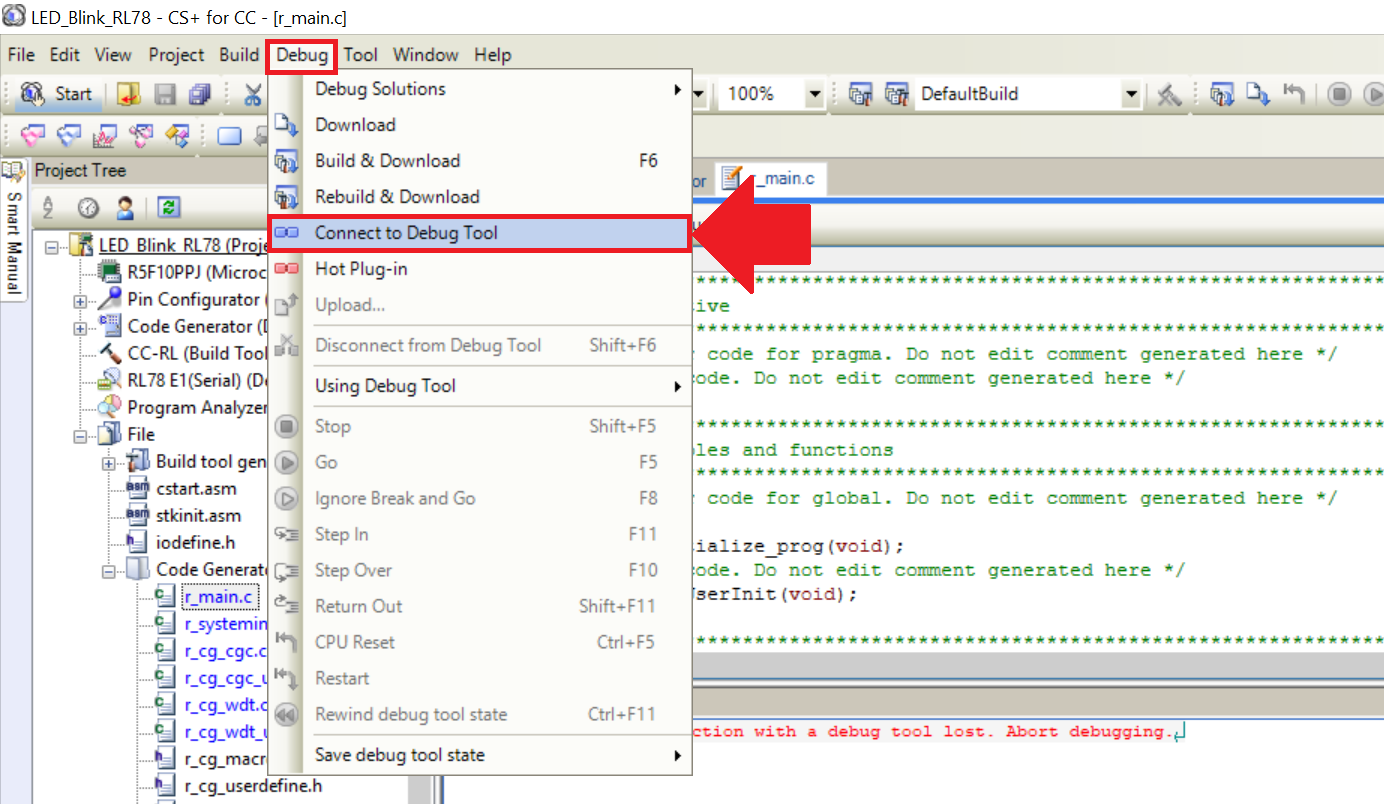This screenshot has width=1384, height=804.
Task: Select Connect to Debug Tool
Action: pyautogui.click(x=481, y=233)
